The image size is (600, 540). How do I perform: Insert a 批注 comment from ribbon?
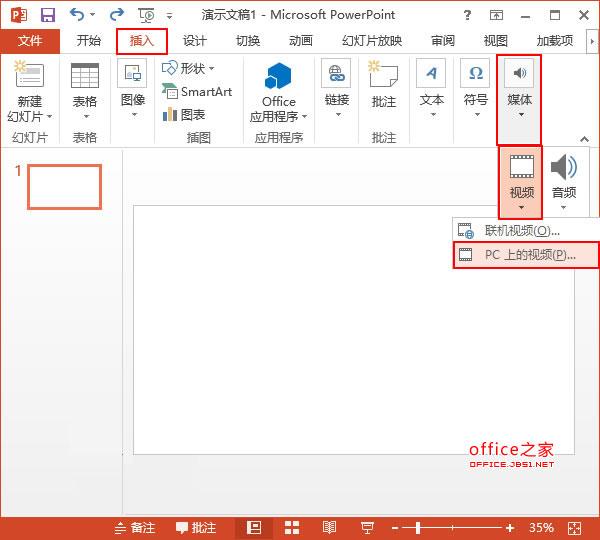[x=383, y=85]
